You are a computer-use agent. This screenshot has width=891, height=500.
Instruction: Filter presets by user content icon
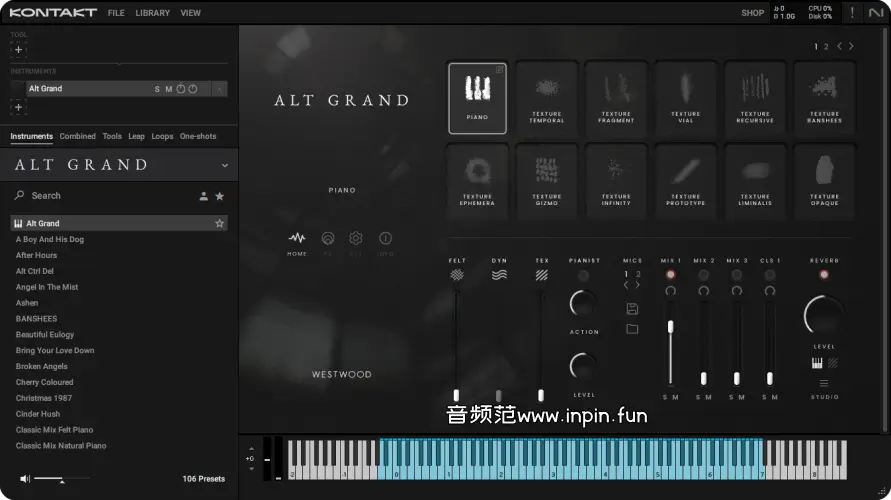203,196
